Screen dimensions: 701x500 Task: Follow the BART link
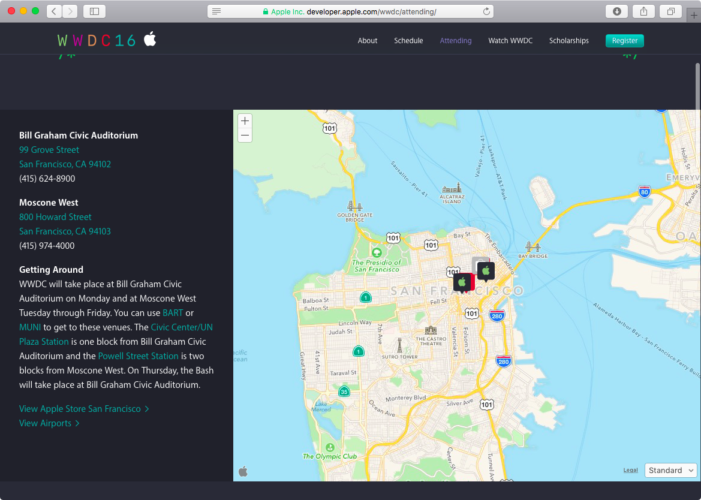point(173,313)
